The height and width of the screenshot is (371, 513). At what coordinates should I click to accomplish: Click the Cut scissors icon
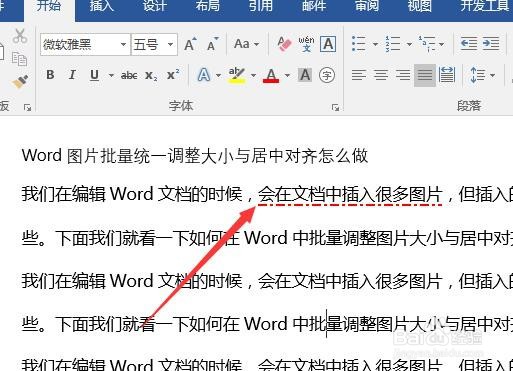20,36
